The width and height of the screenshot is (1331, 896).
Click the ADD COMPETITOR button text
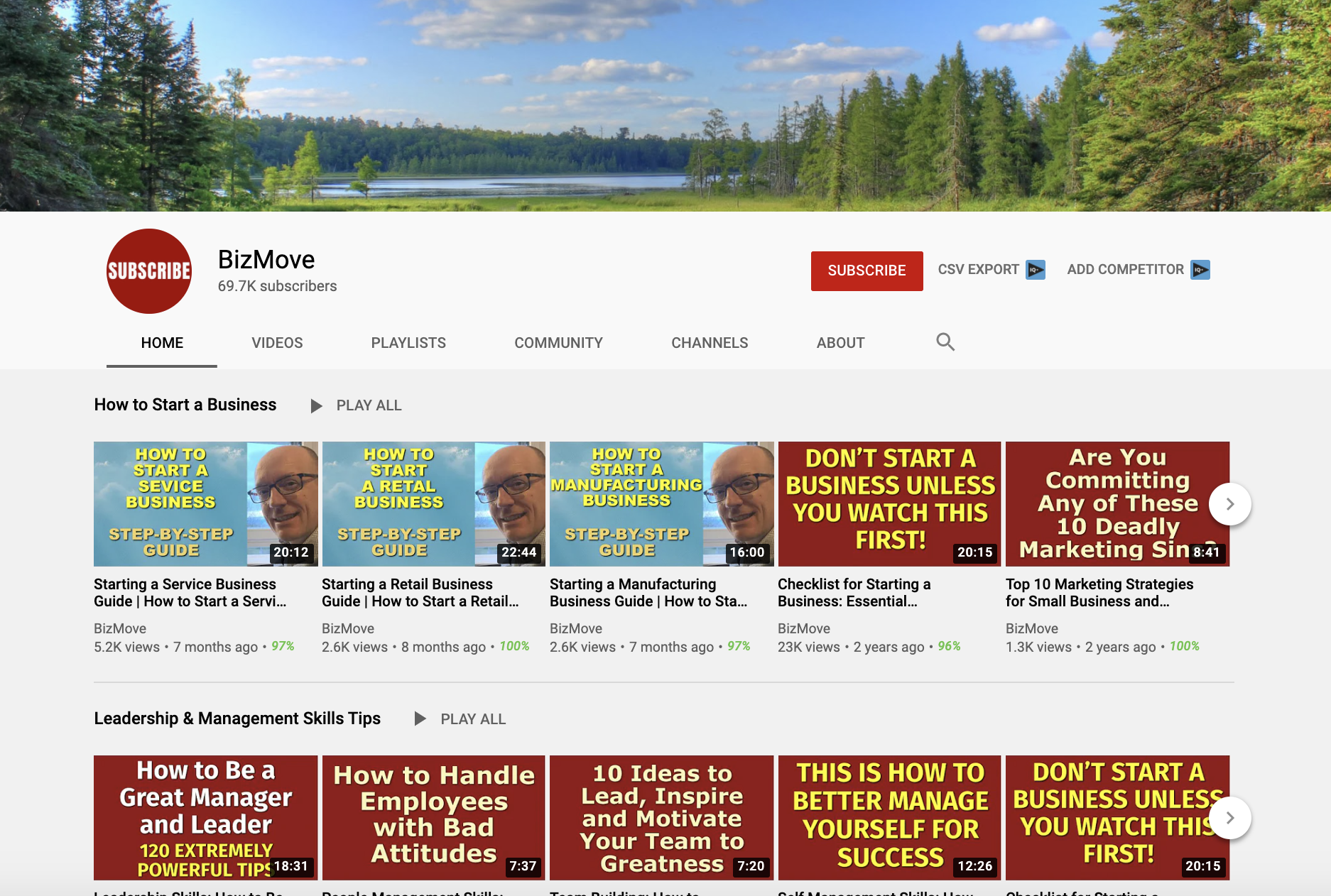[1125, 270]
